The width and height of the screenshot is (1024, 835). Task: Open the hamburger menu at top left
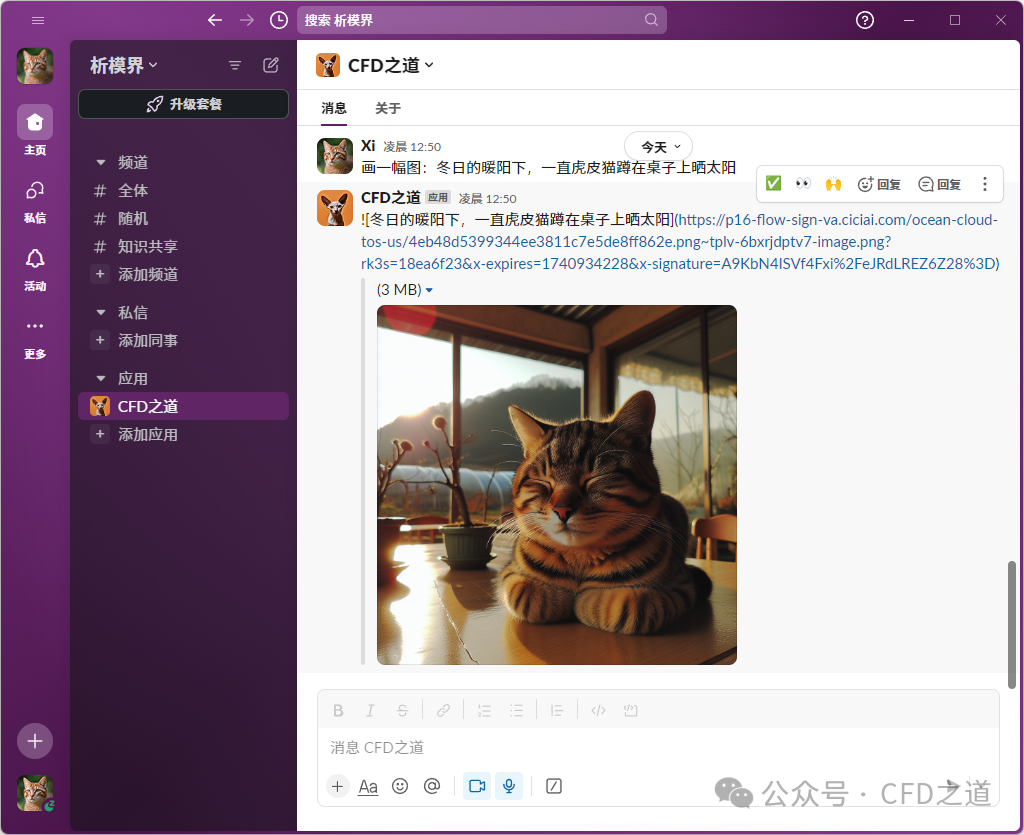point(38,20)
